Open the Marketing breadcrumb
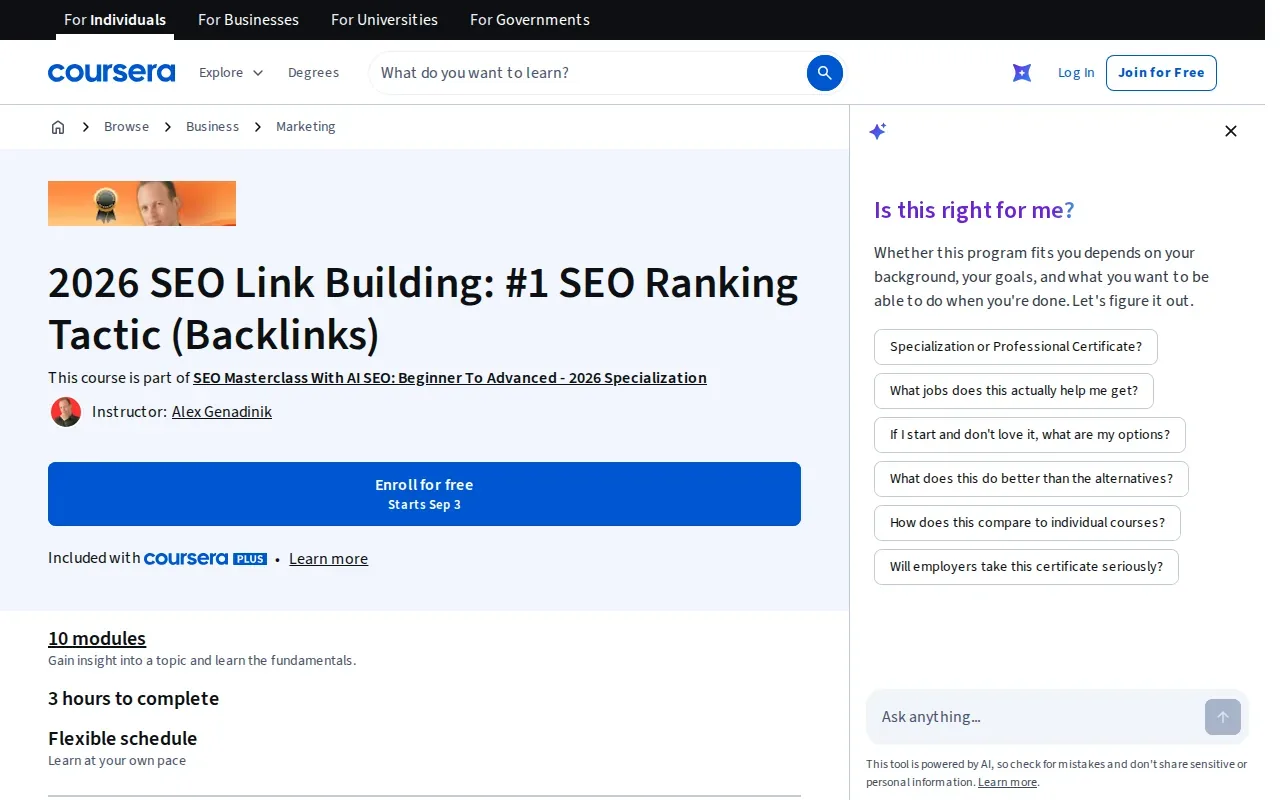The height and width of the screenshot is (800, 1280). (x=306, y=127)
